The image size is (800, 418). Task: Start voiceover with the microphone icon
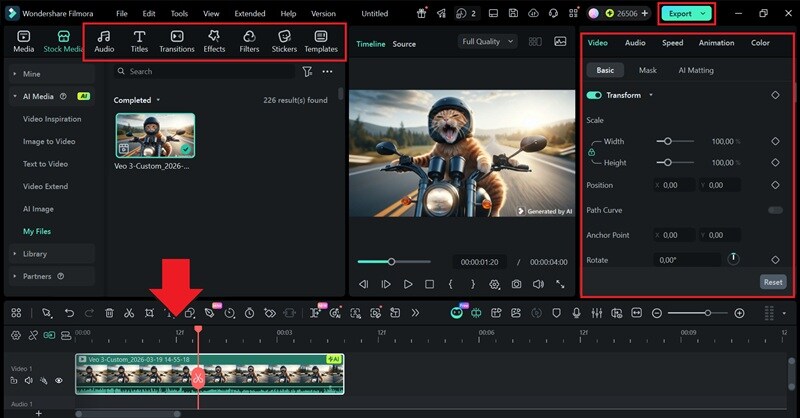coord(577,313)
